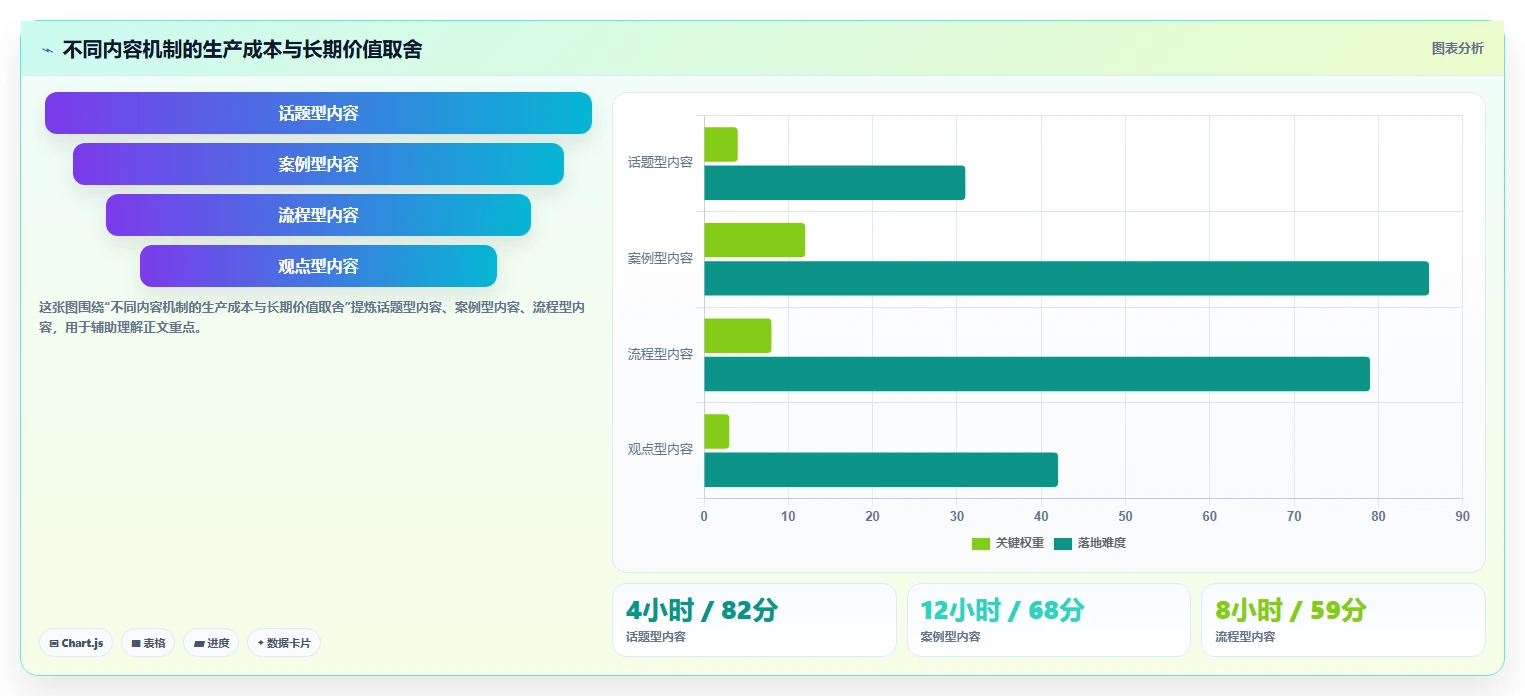Click the 案例型内容 y-axis label
This screenshot has height=696, width=1525.
pos(660,258)
